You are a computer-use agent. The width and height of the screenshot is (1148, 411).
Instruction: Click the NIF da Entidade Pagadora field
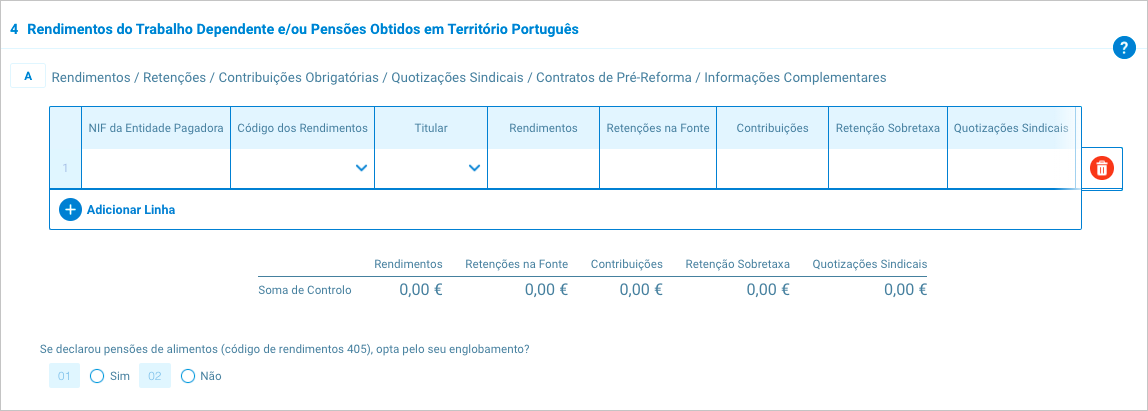point(155,168)
